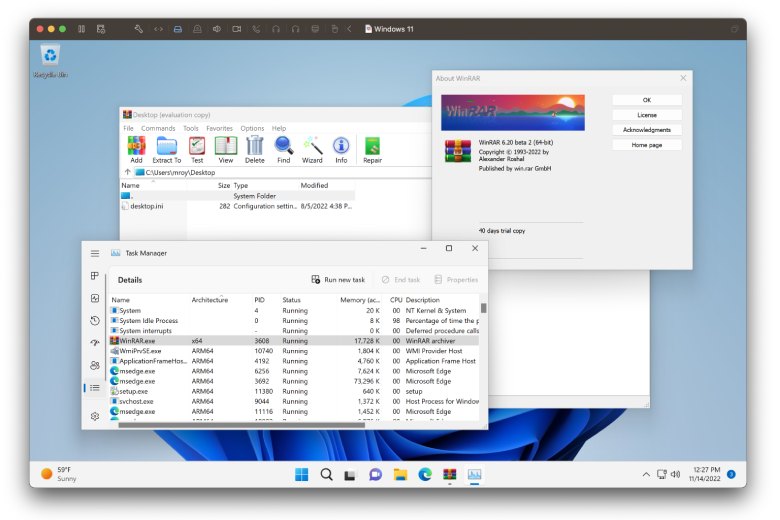780x520 pixels.
Task: Click Home page button in About WinRAR
Action: pos(647,145)
